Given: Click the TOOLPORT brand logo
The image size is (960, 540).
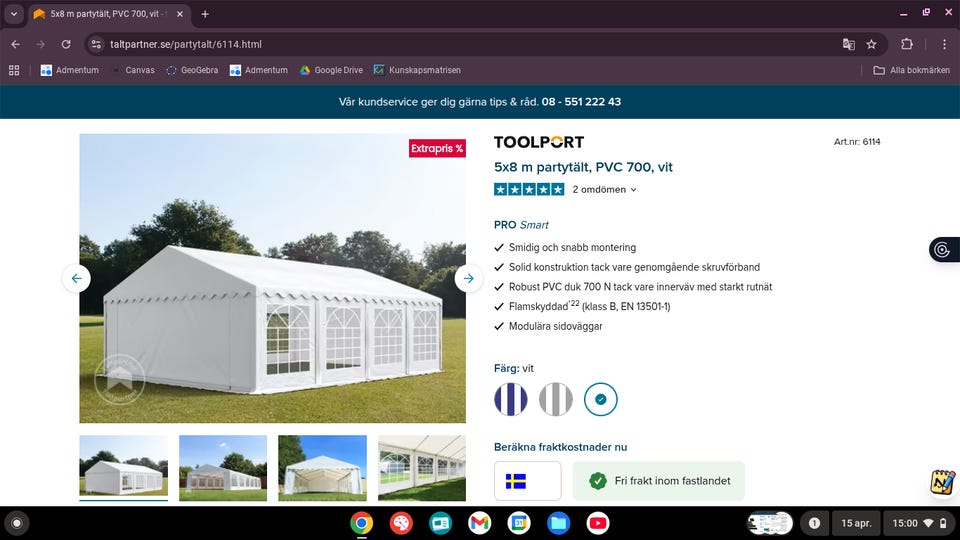Looking at the screenshot, I should (x=539, y=142).
